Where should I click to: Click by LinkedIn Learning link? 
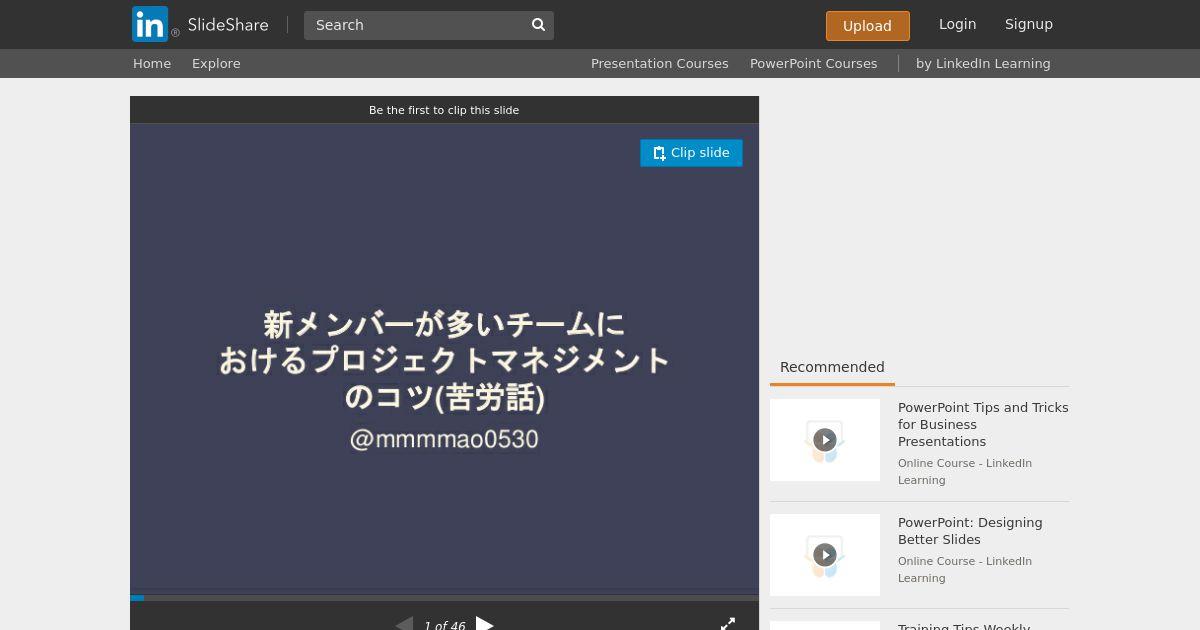(983, 63)
